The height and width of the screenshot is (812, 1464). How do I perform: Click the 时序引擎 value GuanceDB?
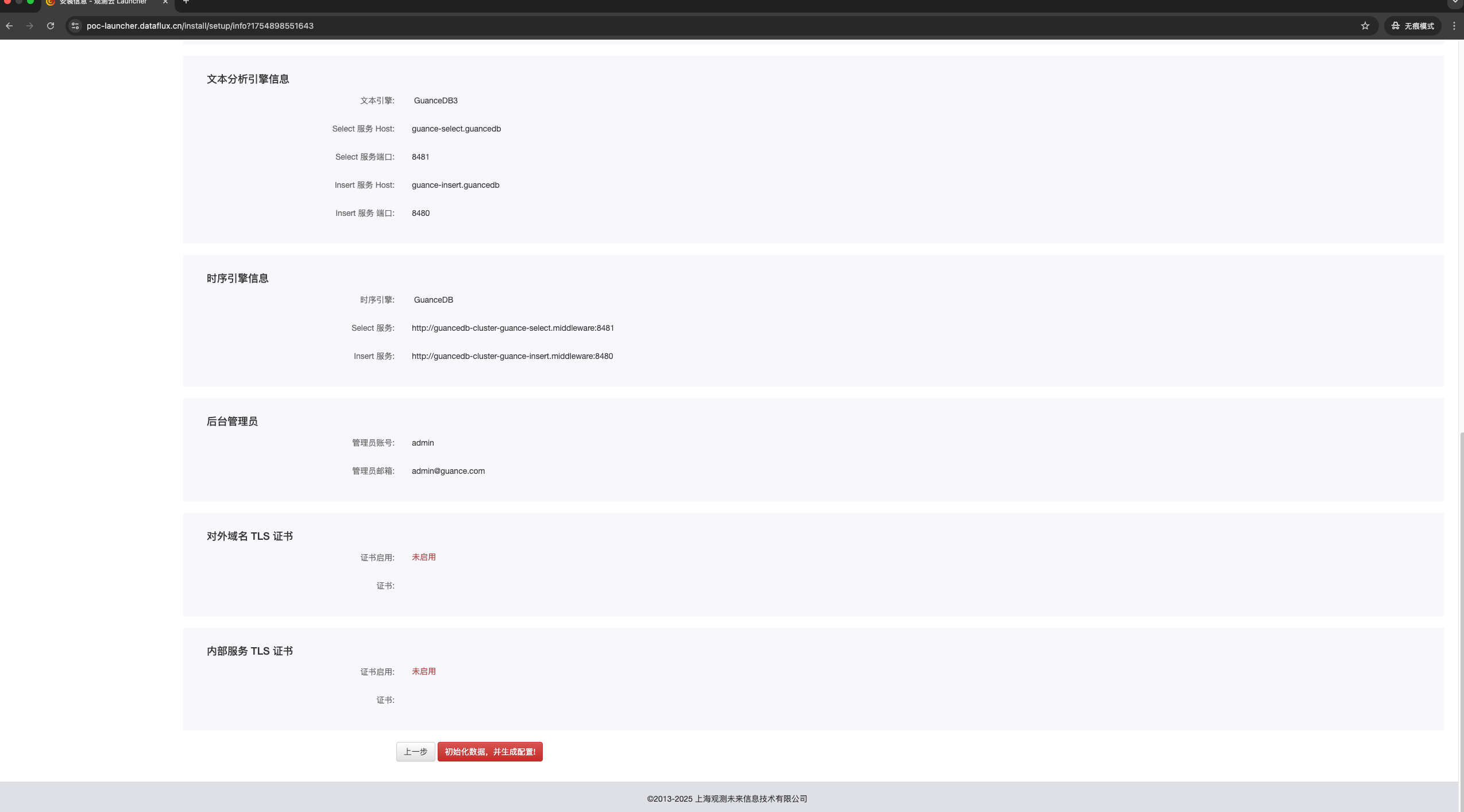434,300
